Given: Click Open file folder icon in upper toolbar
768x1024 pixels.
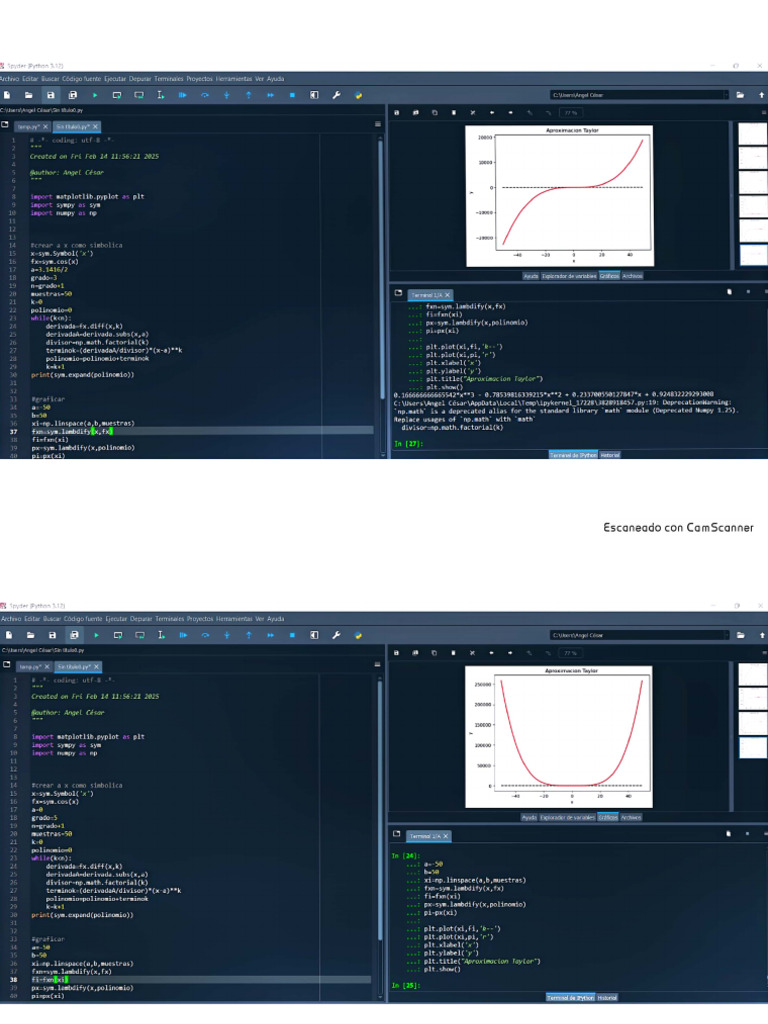Looking at the screenshot, I should coord(28,95).
